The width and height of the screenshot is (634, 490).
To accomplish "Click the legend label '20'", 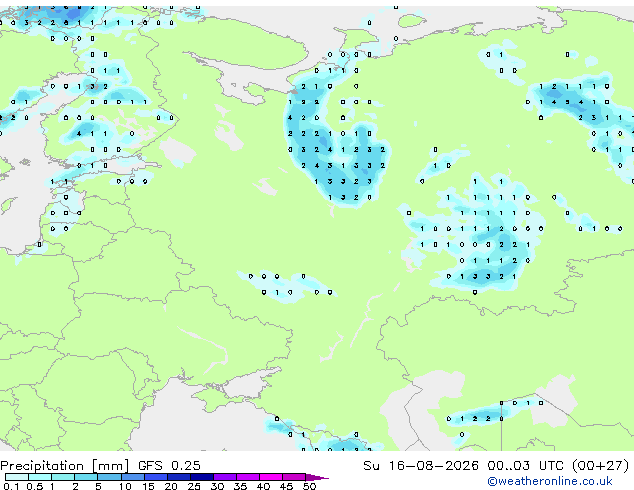I will click(x=171, y=486).
